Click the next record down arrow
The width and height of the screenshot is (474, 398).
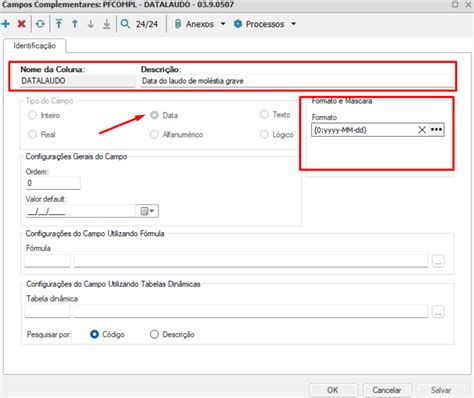(x=91, y=24)
